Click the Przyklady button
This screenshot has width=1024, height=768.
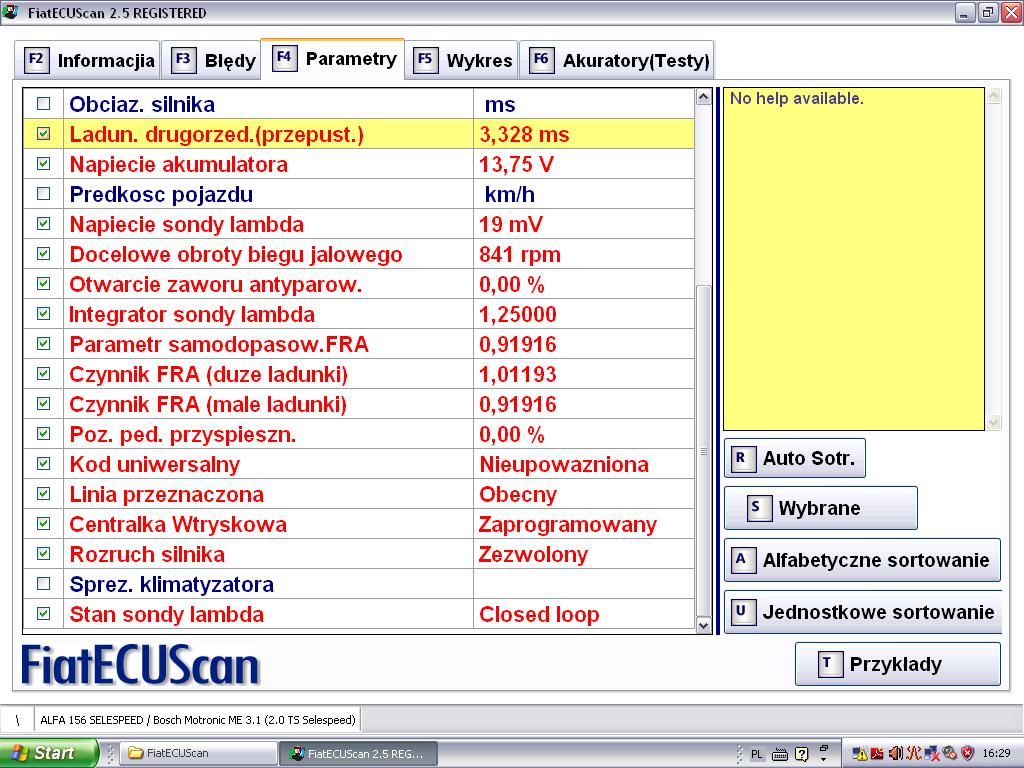pyautogui.click(x=897, y=664)
